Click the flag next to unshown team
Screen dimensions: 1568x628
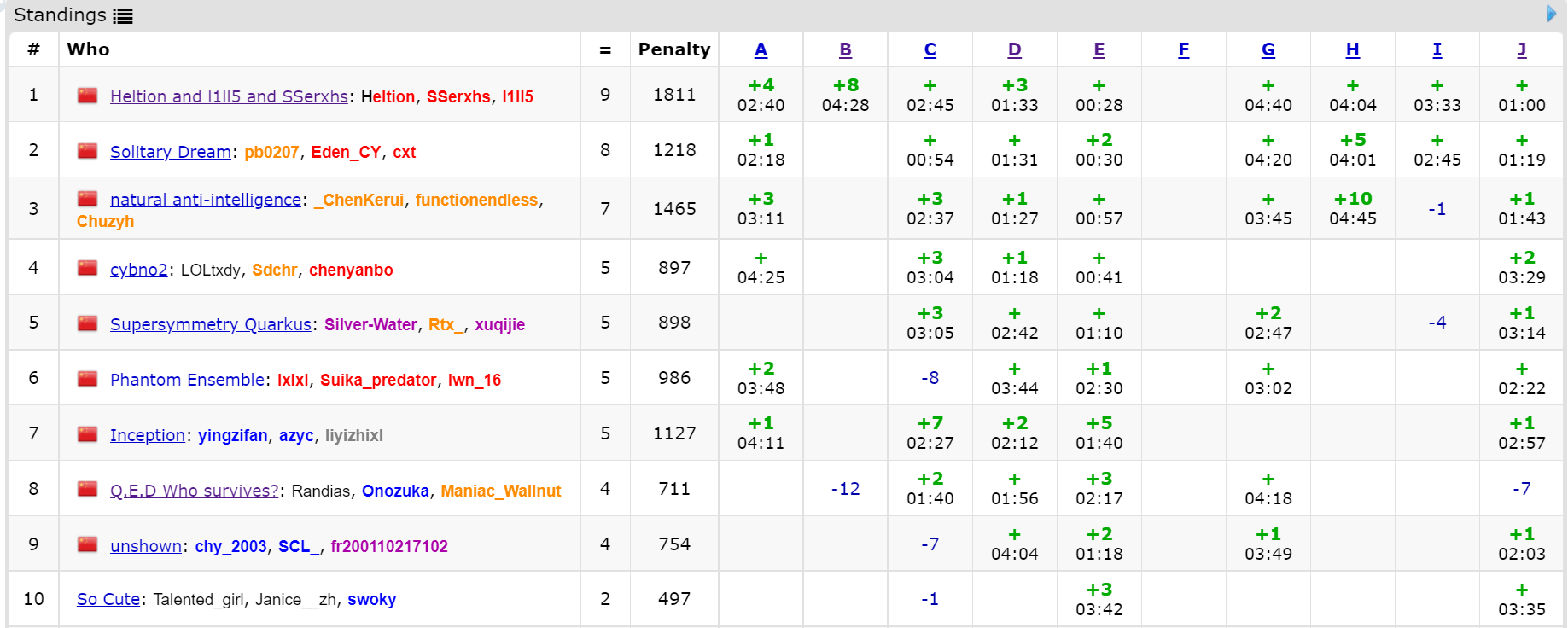(87, 545)
